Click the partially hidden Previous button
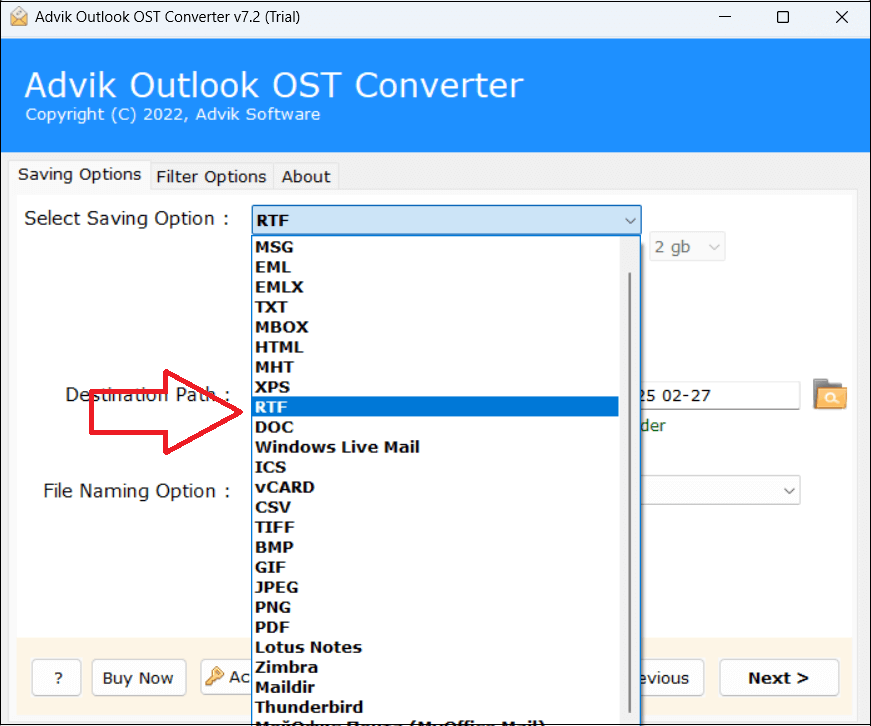 672,678
